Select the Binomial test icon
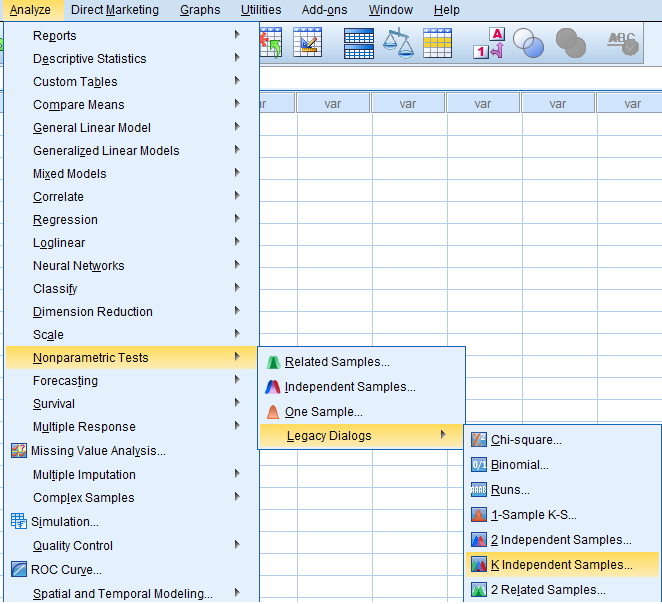 pyautogui.click(x=479, y=465)
